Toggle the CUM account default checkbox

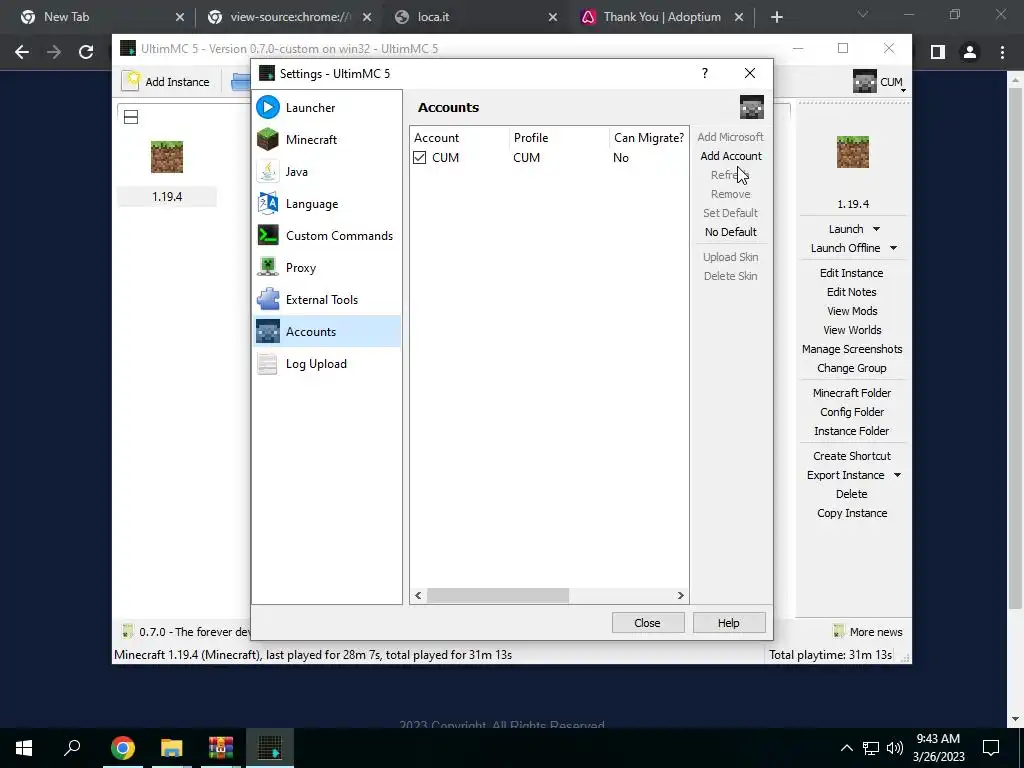[x=419, y=157]
